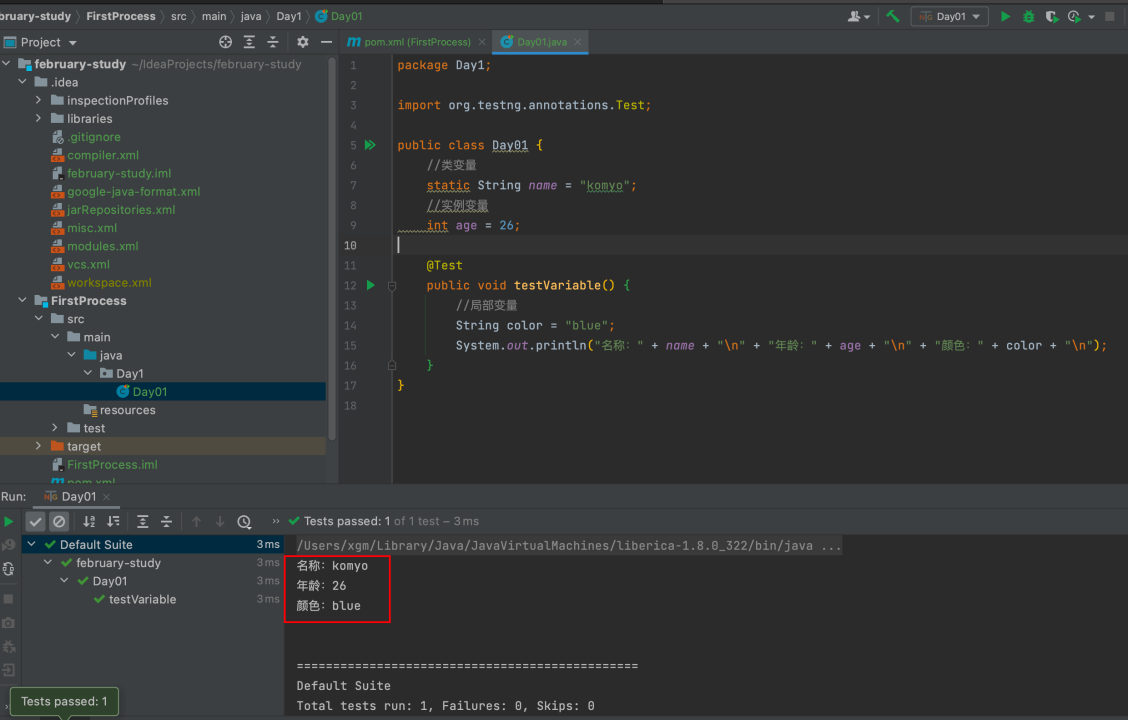The width and height of the screenshot is (1128, 720).
Task: Collapse all in Project panel
Action: [273, 42]
